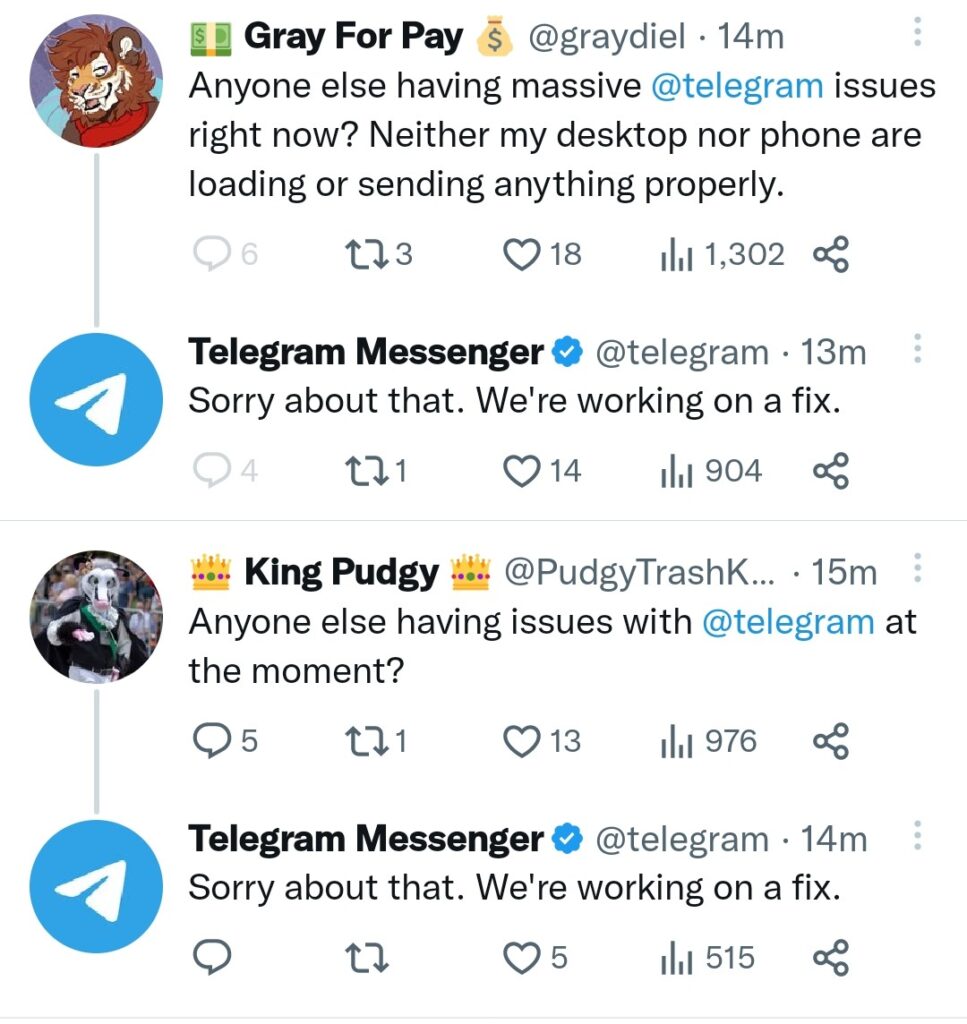Viewport: 967px width, 1024px height.
Task: Reply to King Pudgy's tweet
Action: (x=210, y=741)
